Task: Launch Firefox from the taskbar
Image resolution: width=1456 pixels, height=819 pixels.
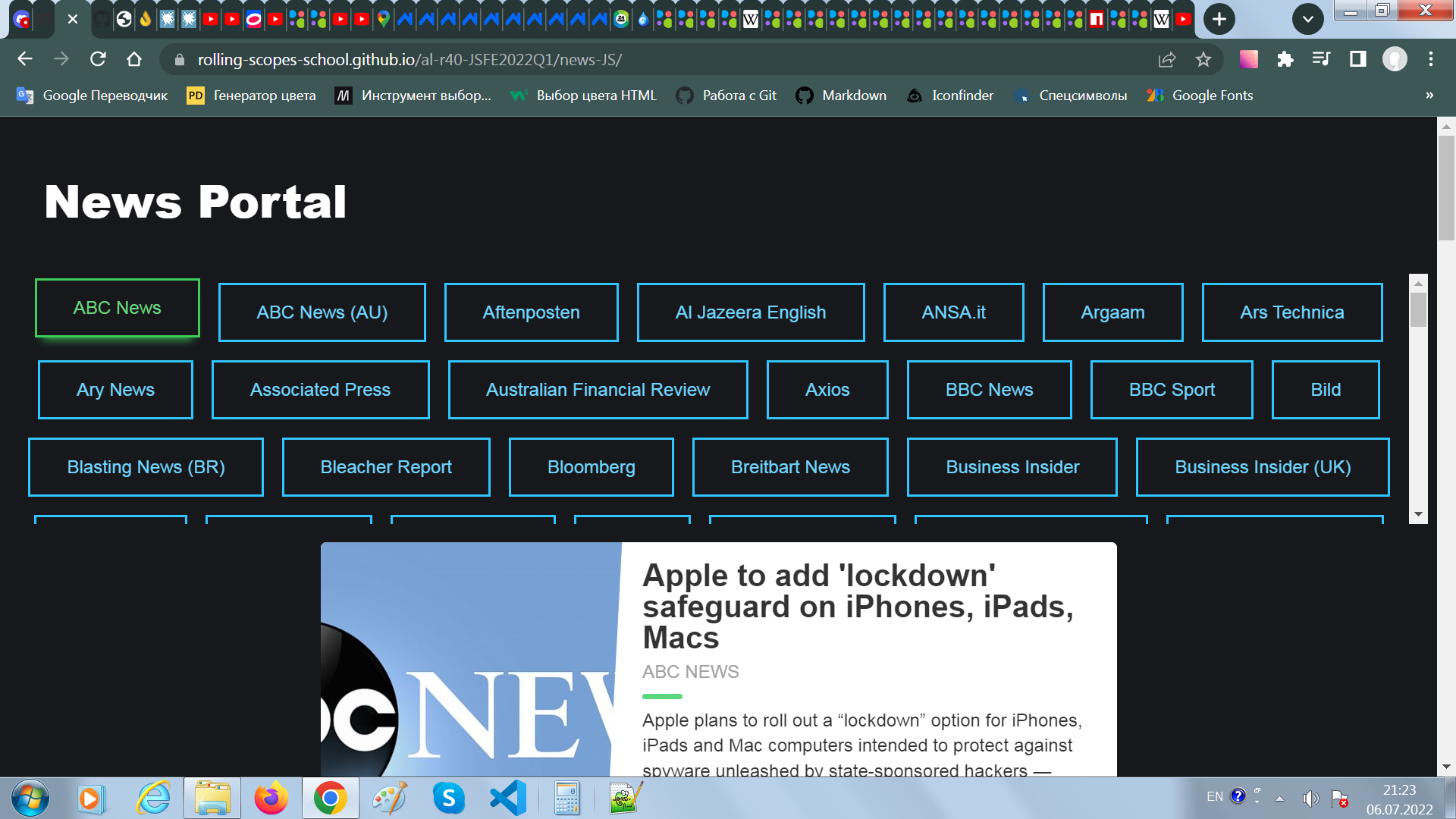Action: 271,798
